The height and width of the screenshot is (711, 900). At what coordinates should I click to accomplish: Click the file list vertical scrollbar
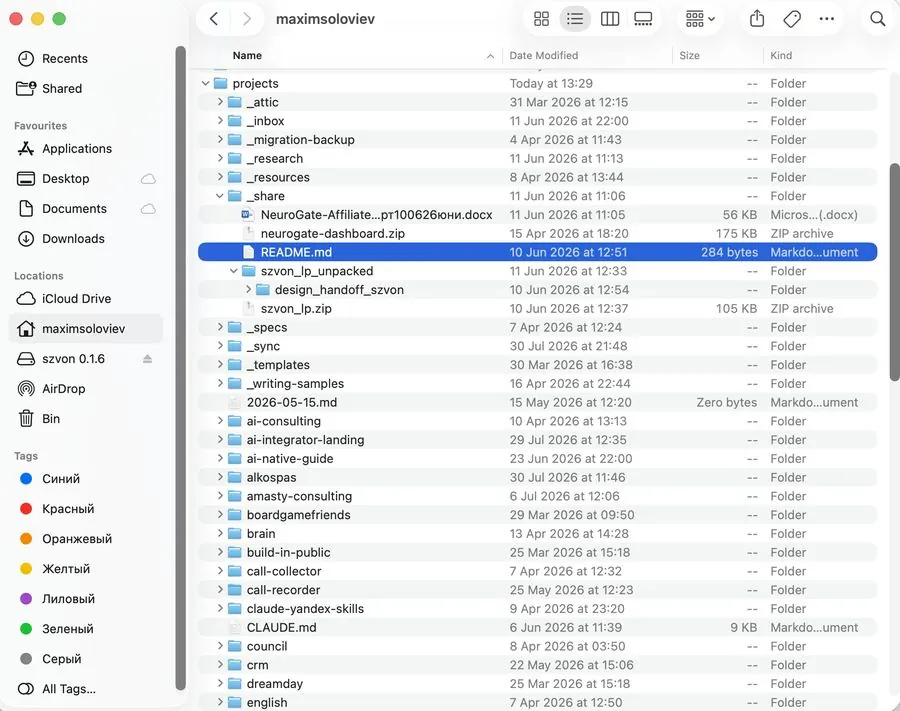[894, 272]
